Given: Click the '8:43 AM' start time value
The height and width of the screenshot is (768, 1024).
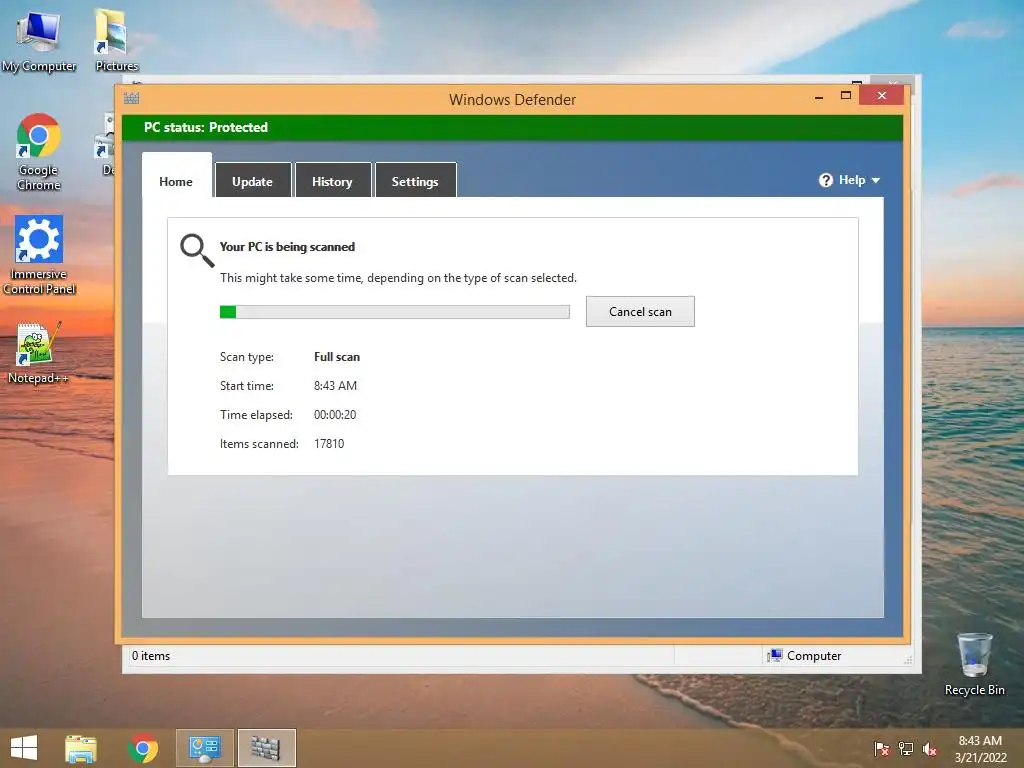Looking at the screenshot, I should (x=335, y=385).
